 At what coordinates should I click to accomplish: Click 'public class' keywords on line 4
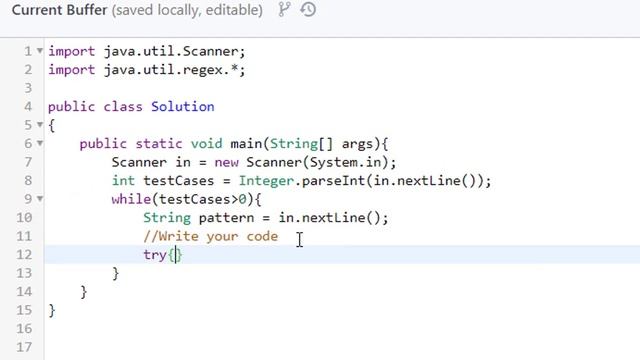(x=95, y=107)
